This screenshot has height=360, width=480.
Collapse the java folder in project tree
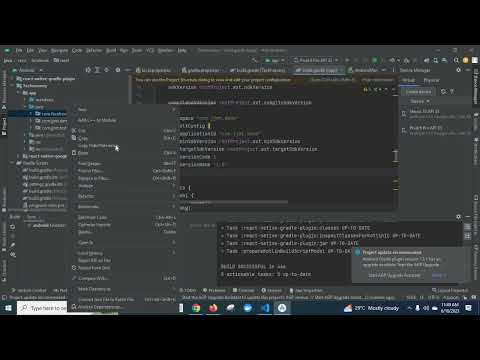[x=25, y=107]
